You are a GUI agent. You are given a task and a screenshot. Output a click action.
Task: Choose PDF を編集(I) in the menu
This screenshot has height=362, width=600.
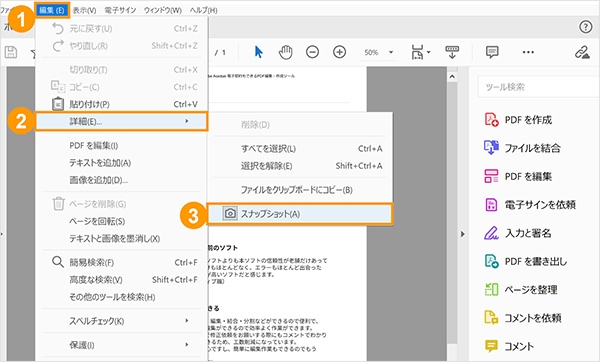tap(122, 146)
